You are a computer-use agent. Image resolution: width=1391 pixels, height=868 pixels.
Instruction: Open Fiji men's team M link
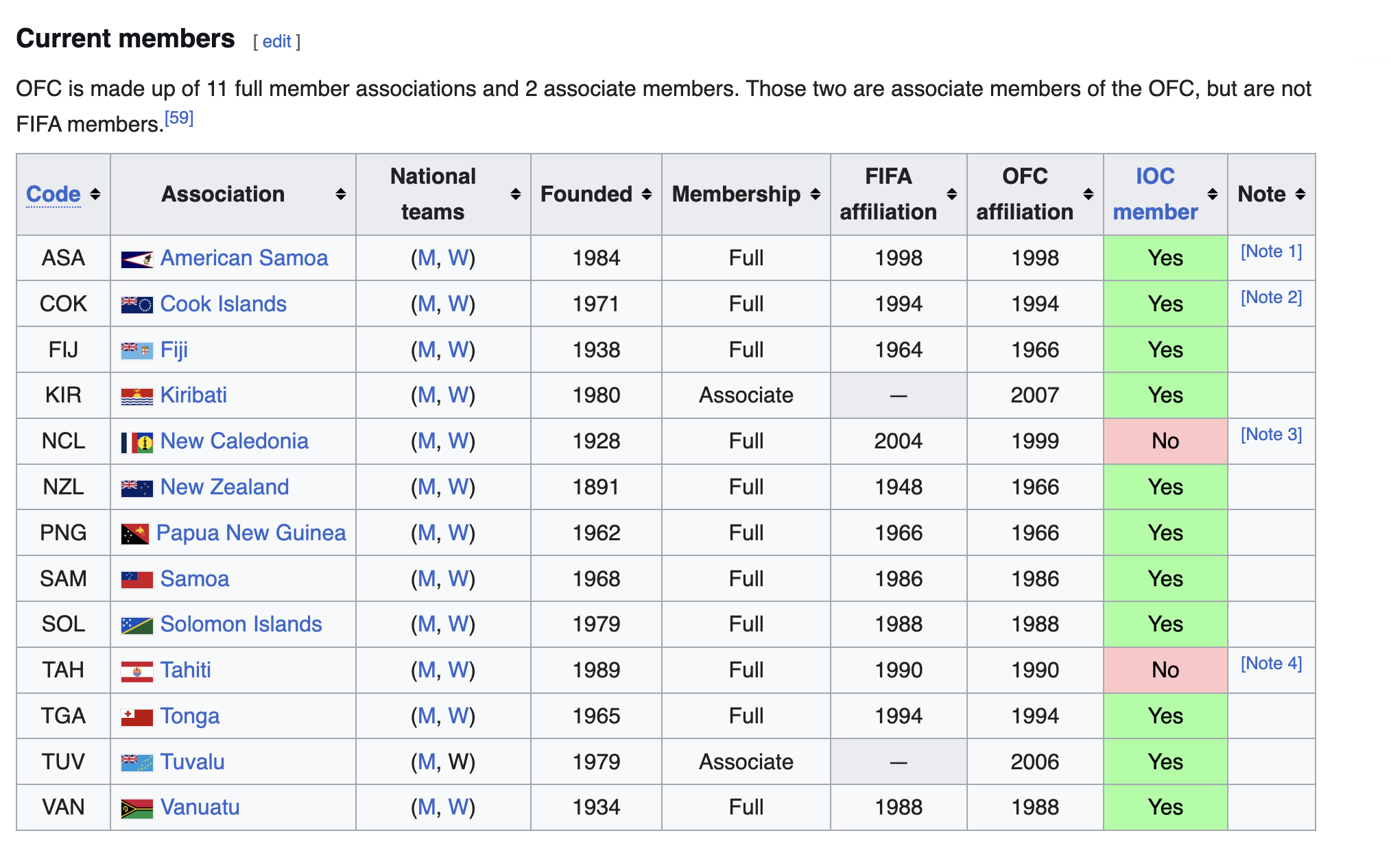click(427, 350)
